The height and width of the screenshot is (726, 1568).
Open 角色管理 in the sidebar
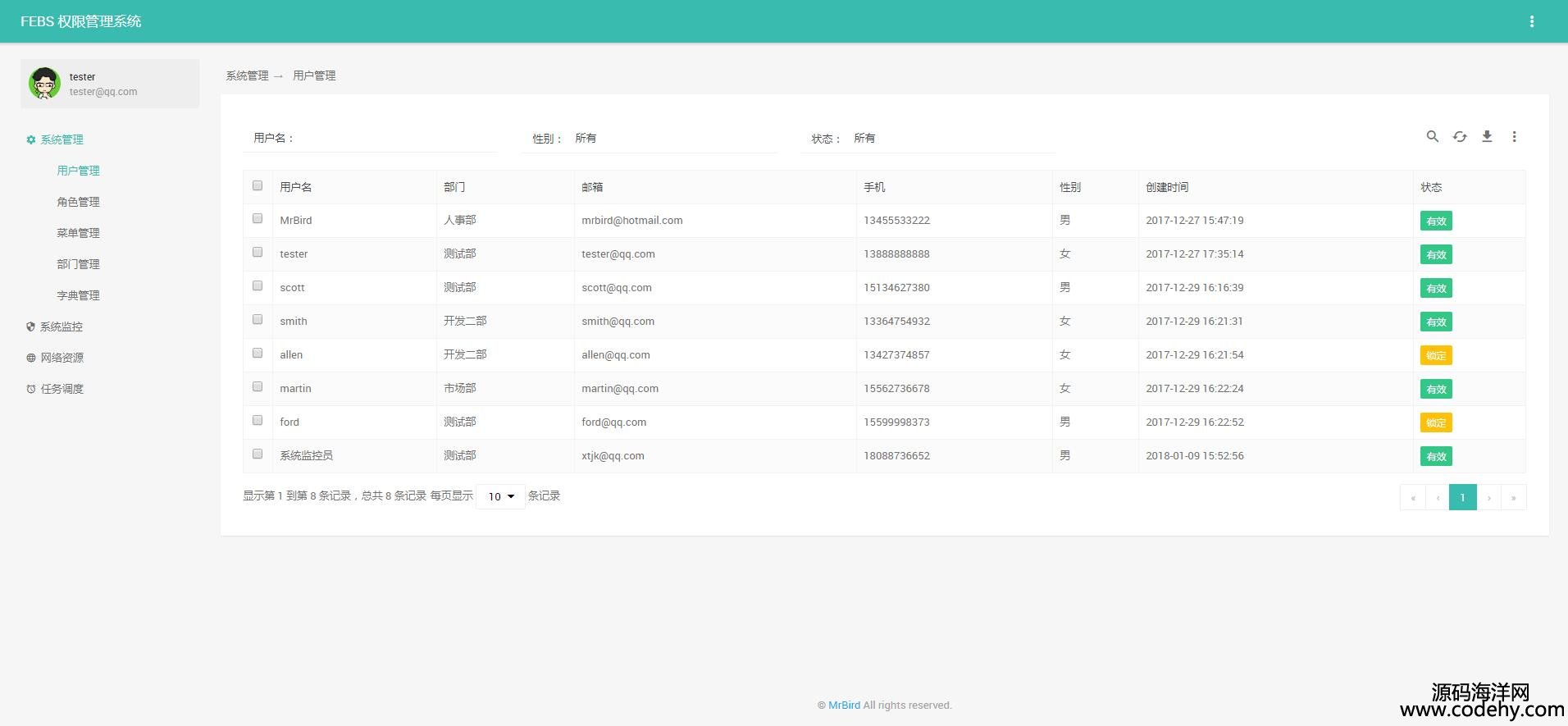coord(78,203)
